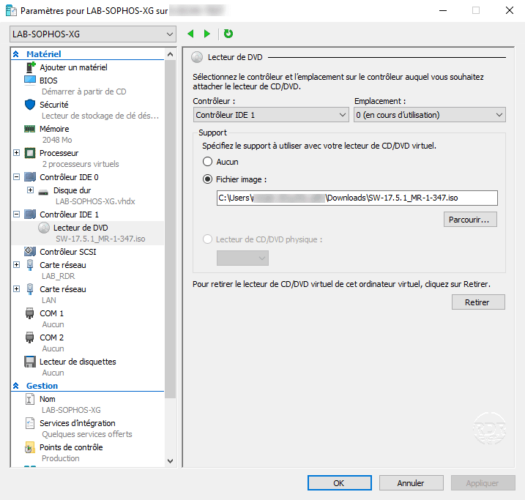Select the Aucun radio button
Image resolution: width=525 pixels, height=500 pixels.
208,162
